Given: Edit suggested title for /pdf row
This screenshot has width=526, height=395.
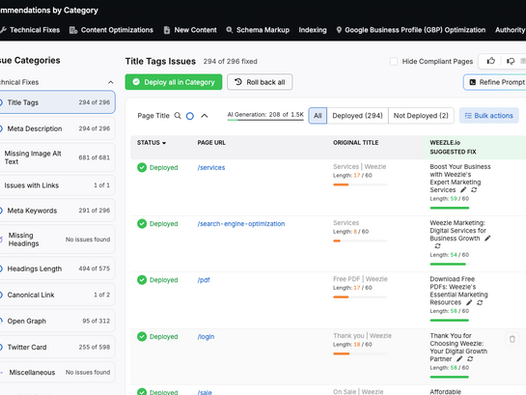Looking at the screenshot, I should 469,303.
